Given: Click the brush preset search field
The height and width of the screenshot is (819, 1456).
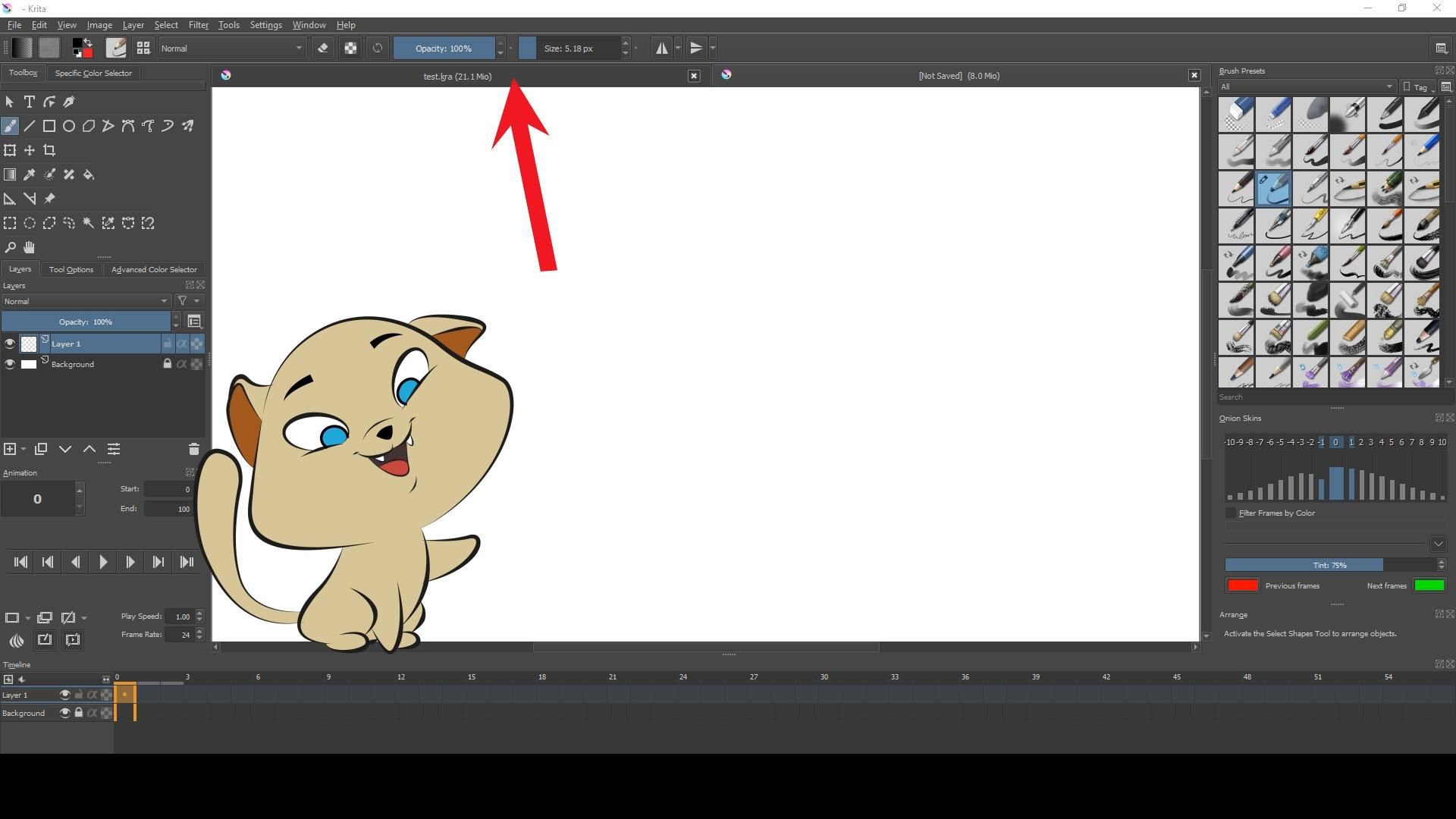Looking at the screenshot, I should pyautogui.click(x=1327, y=397).
